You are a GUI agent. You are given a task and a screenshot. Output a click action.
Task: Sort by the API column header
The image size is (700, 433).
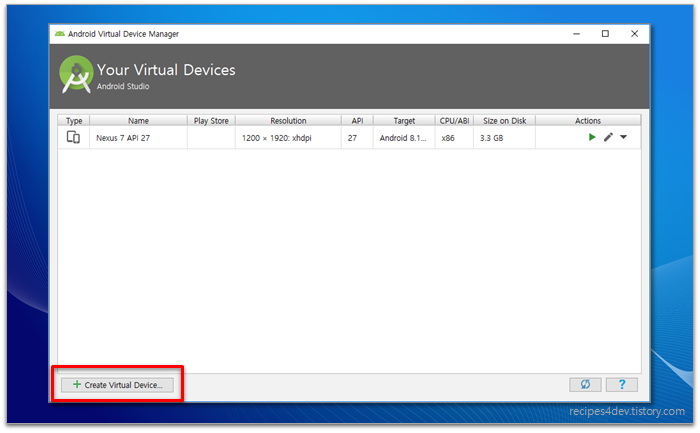[x=357, y=121]
